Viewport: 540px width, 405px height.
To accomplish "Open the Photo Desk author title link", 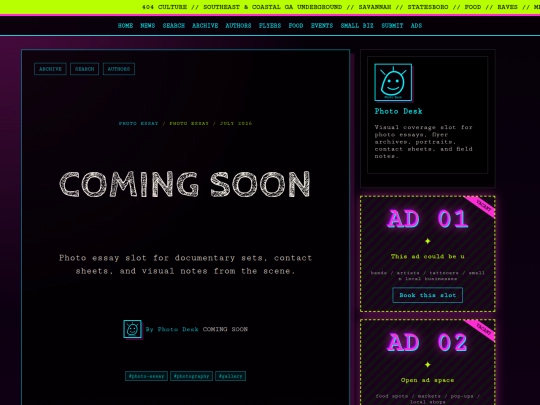I will (398, 111).
